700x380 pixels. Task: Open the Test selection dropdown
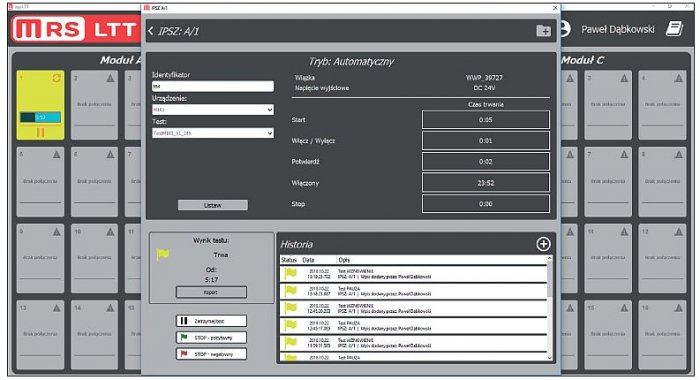(213, 133)
